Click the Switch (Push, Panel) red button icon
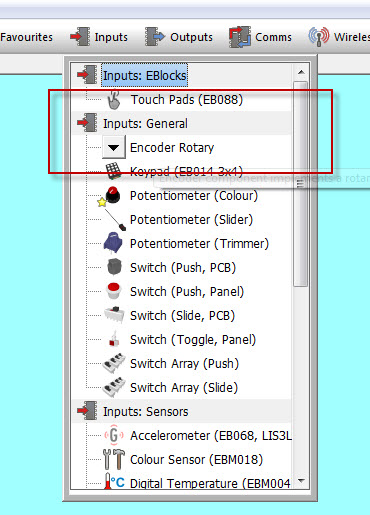This screenshot has width=370, height=515. pos(114,291)
